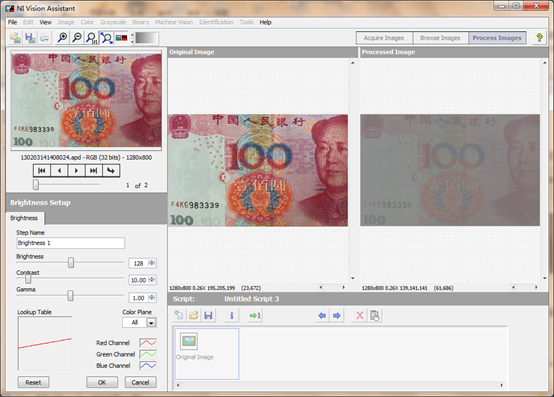Click the Gamma value stepper arrows
The image size is (554, 397).
152,297
